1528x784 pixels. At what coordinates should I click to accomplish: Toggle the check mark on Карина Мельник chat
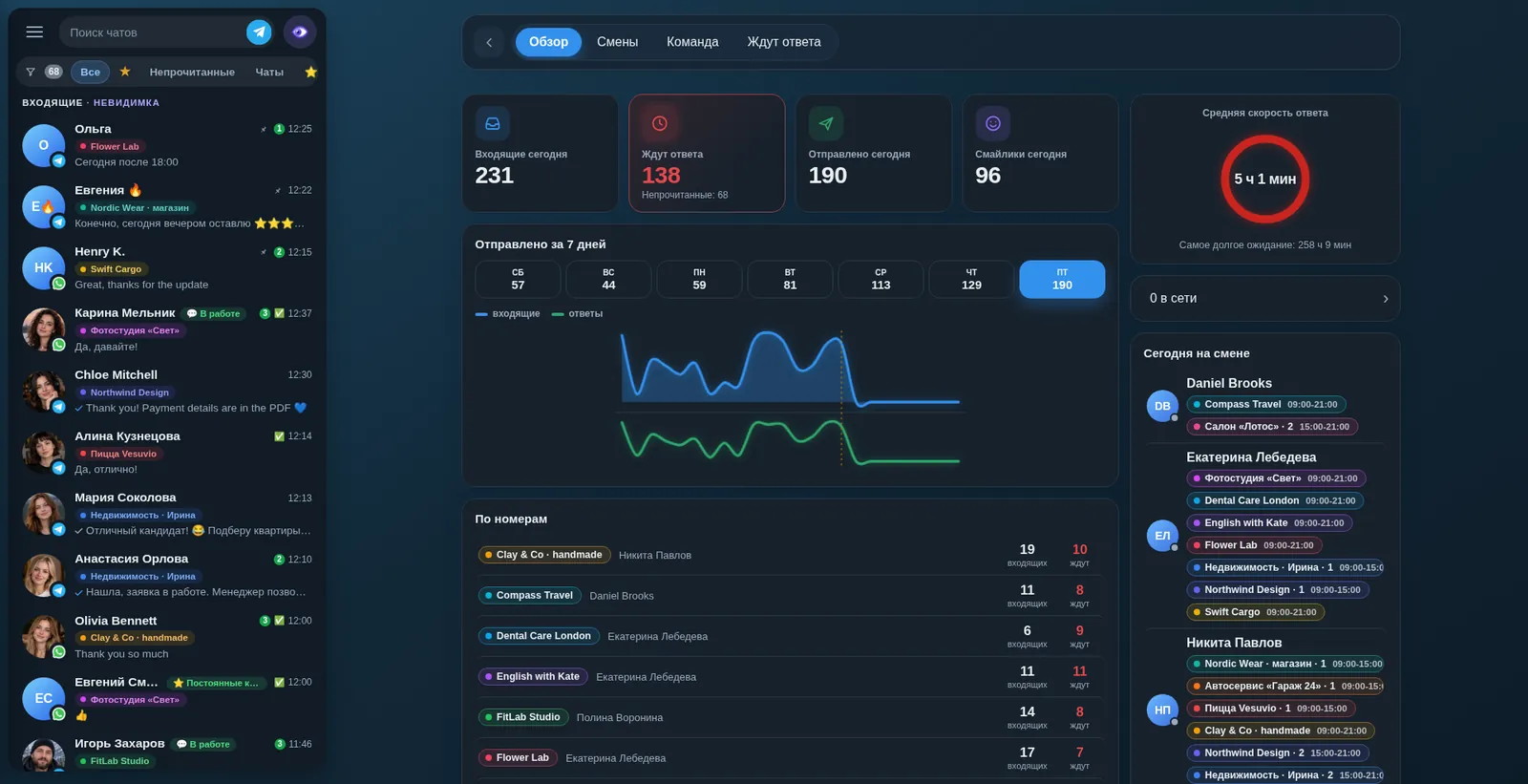[279, 313]
